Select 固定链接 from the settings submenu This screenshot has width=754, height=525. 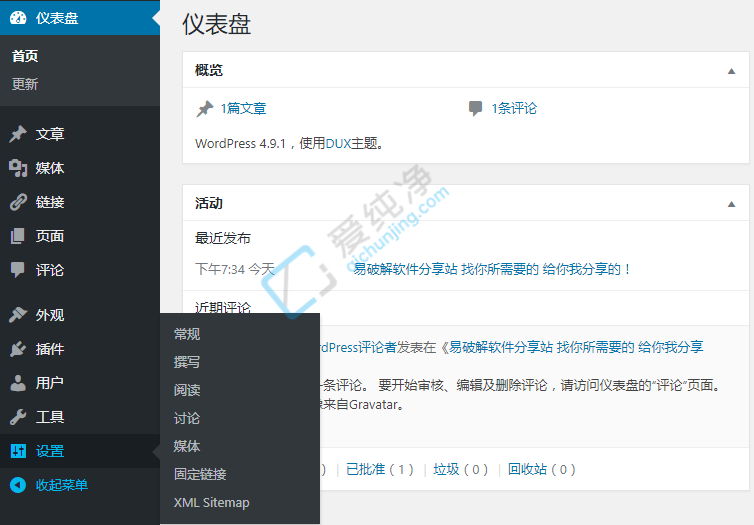click(x=200, y=474)
